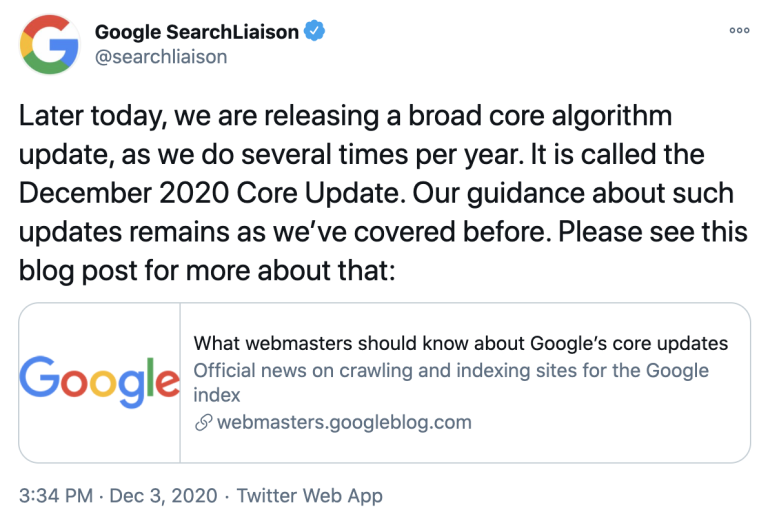Open the 'What webmasters should know' card title
The height and width of the screenshot is (523, 768).
point(460,344)
